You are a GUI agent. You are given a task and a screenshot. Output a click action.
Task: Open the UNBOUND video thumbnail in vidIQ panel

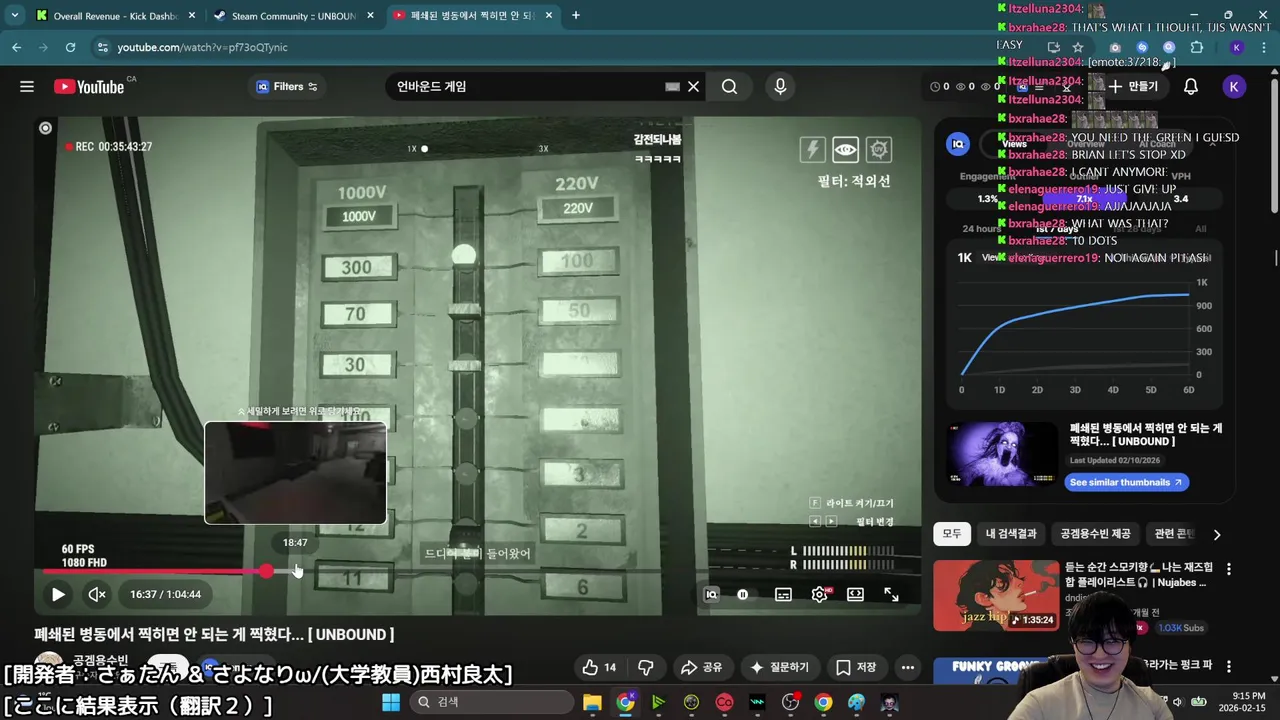1002,454
